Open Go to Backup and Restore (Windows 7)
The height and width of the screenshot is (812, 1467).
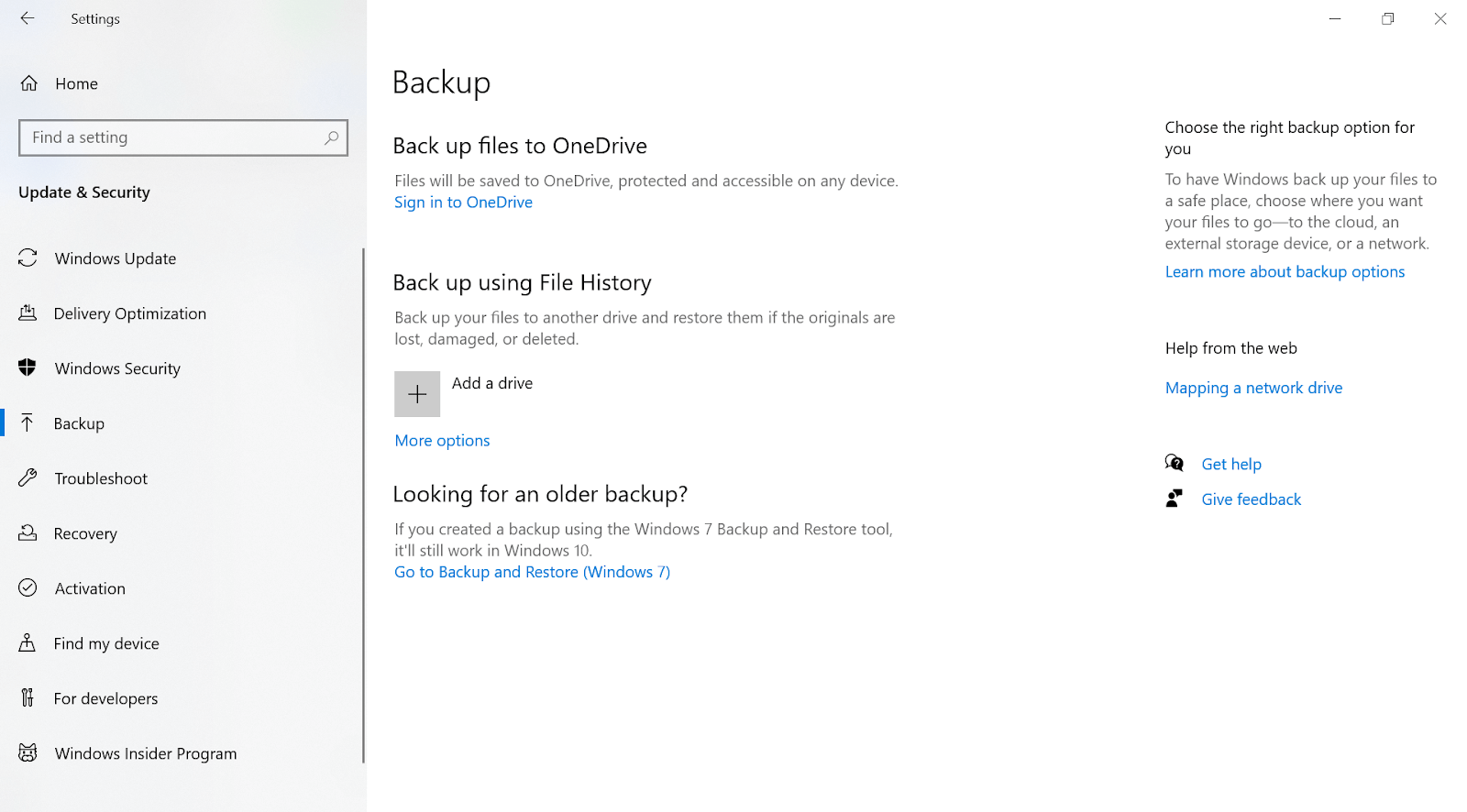(x=532, y=572)
